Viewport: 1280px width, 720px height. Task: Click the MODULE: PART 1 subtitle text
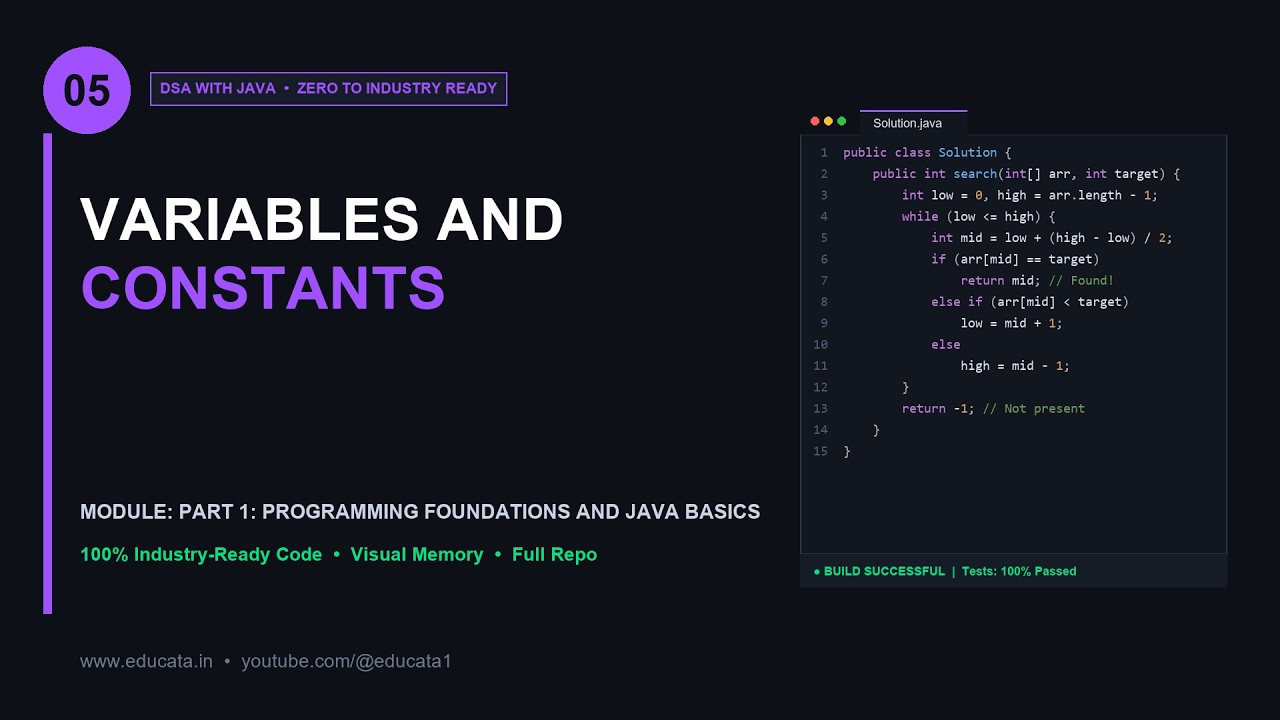pos(420,512)
